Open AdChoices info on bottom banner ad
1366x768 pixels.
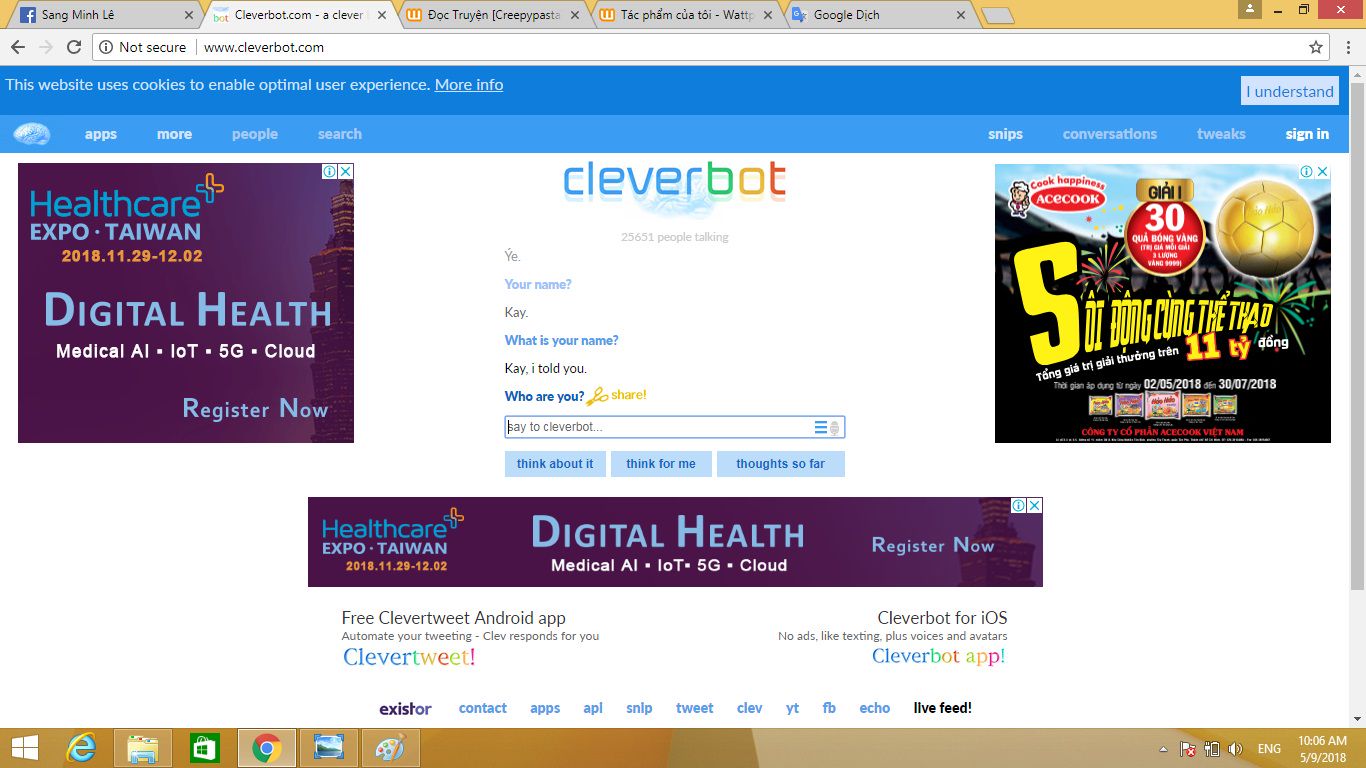point(1019,505)
